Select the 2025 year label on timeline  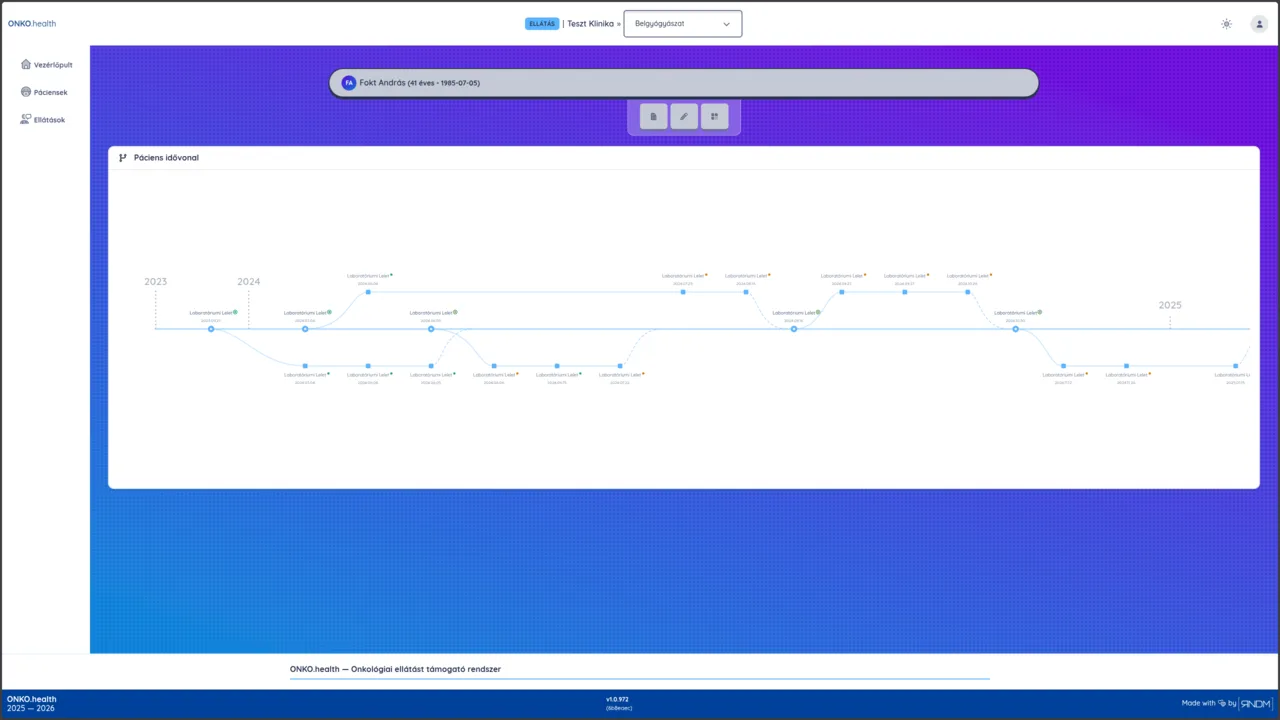pyautogui.click(x=1170, y=305)
